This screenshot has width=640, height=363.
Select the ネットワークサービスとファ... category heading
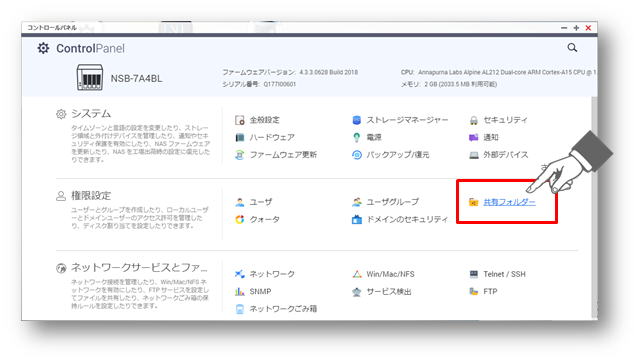coord(139,267)
